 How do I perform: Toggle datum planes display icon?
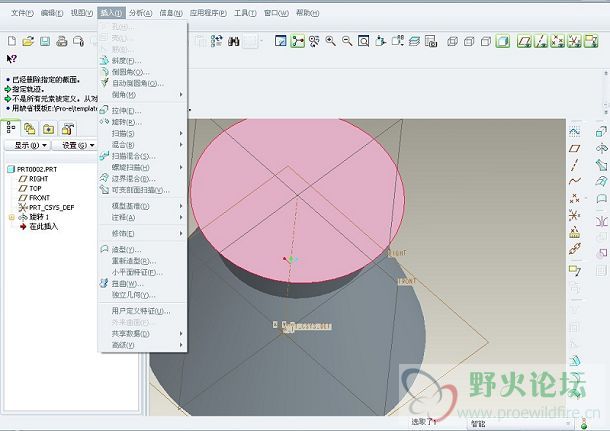[524, 41]
